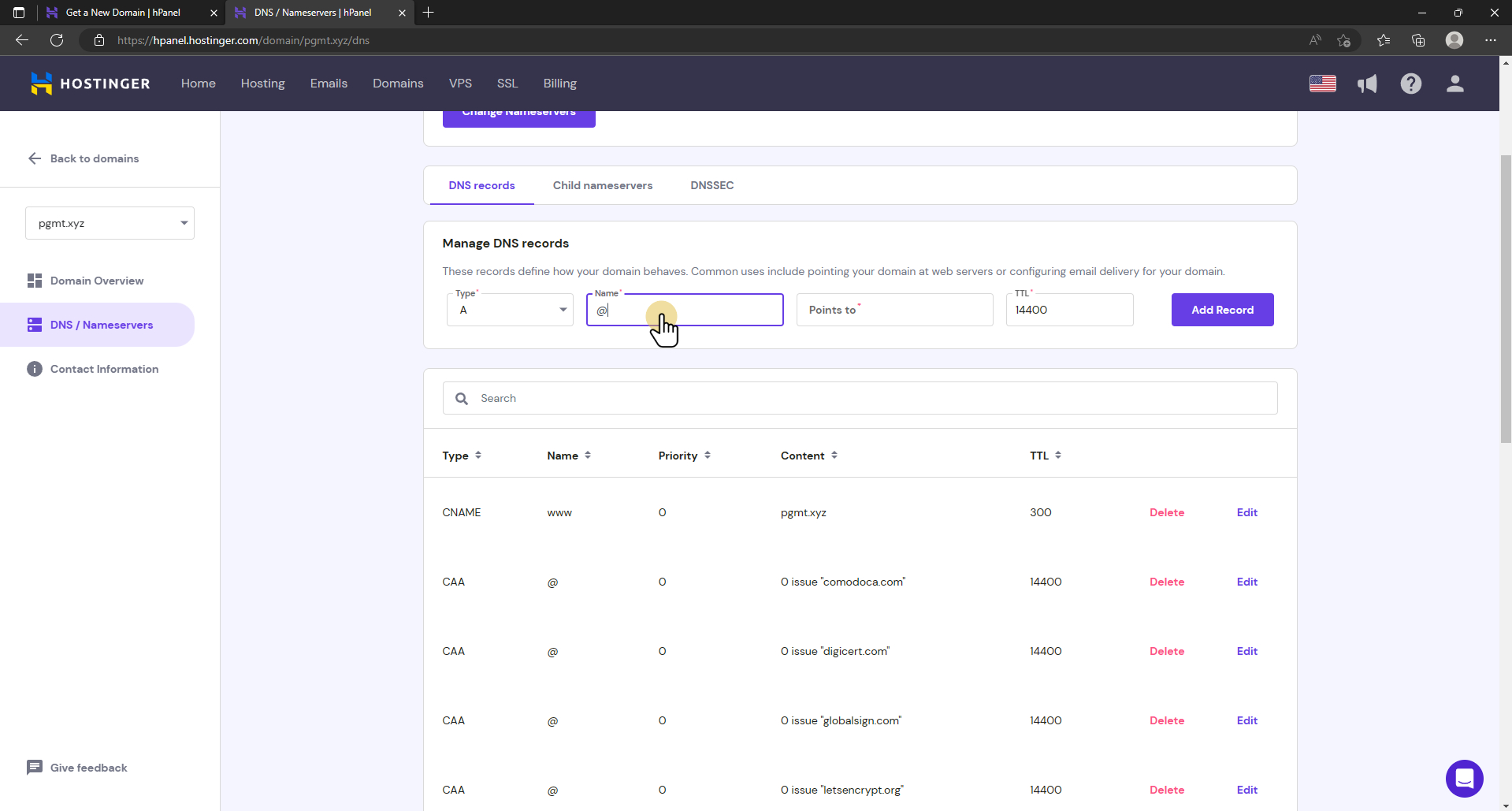Edit the comodoca.com CAA record
The width and height of the screenshot is (1512, 811).
1247,582
